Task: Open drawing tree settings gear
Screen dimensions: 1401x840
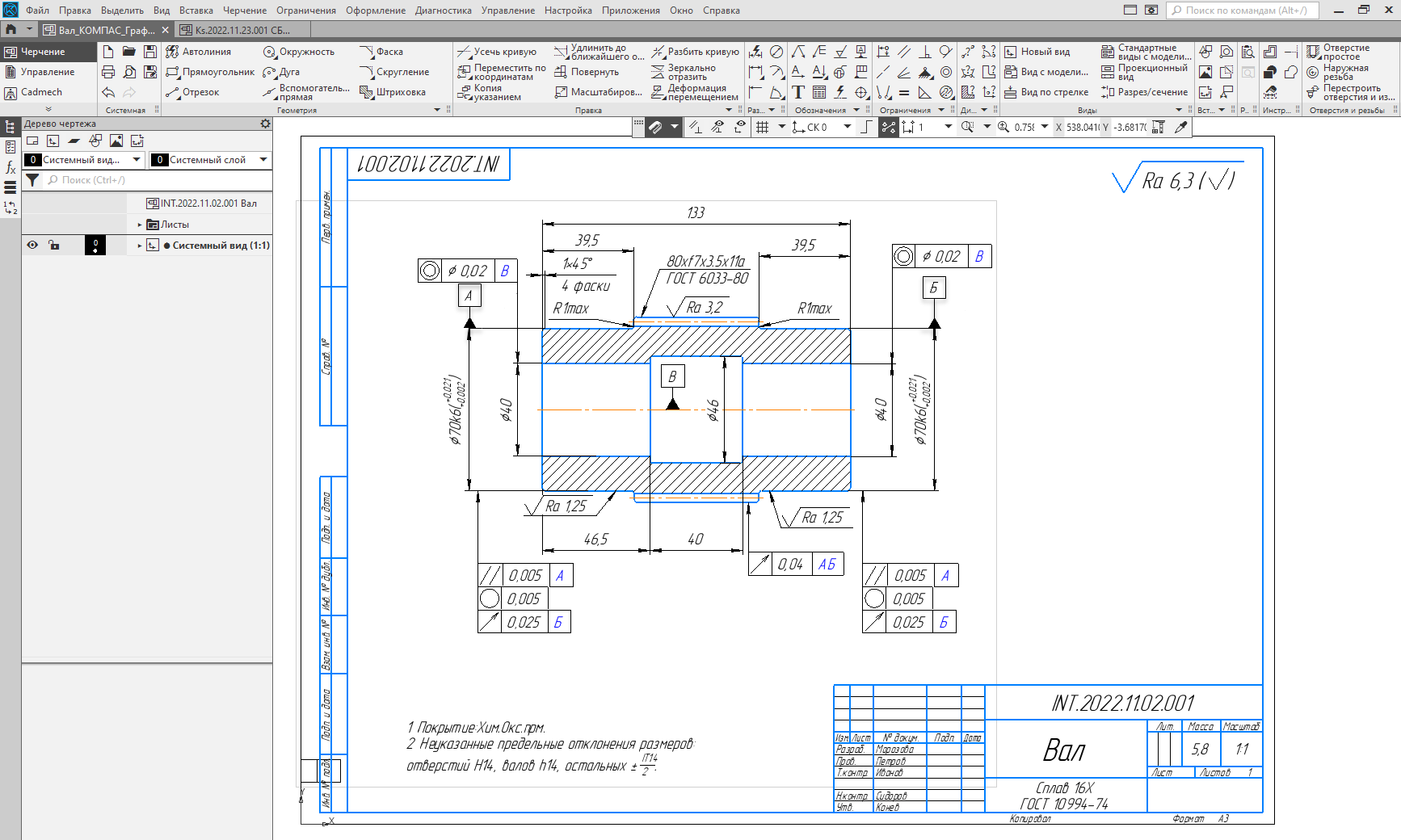Action: pyautogui.click(x=265, y=124)
